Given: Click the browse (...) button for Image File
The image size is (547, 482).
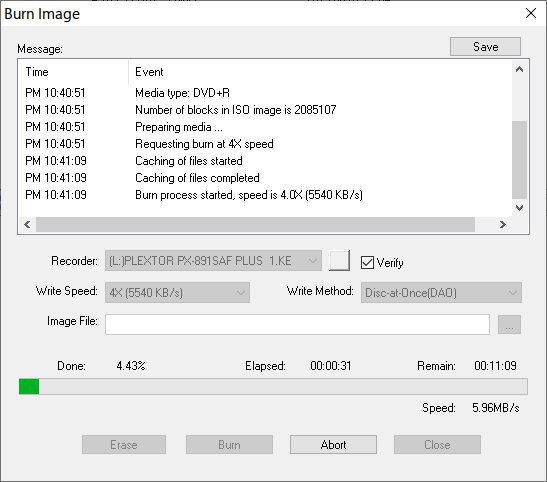Looking at the screenshot, I should (509, 325).
